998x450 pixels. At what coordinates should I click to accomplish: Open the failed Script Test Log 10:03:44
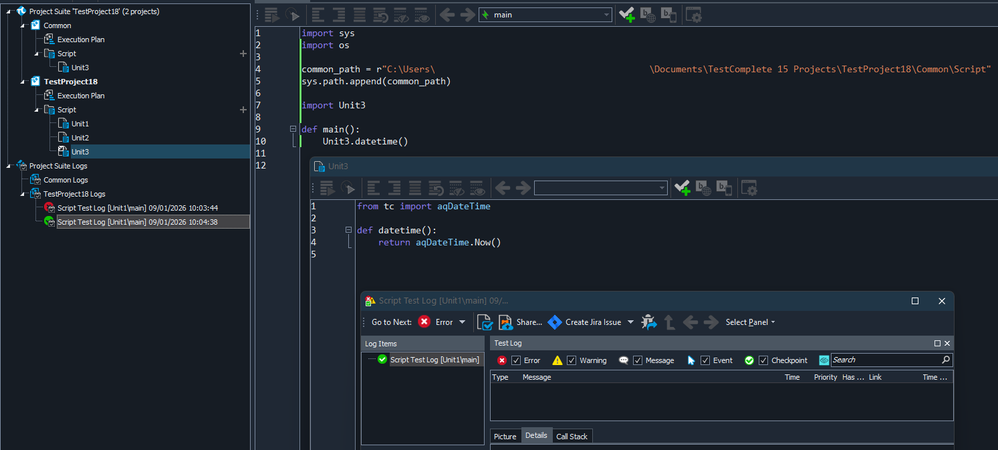click(137, 207)
